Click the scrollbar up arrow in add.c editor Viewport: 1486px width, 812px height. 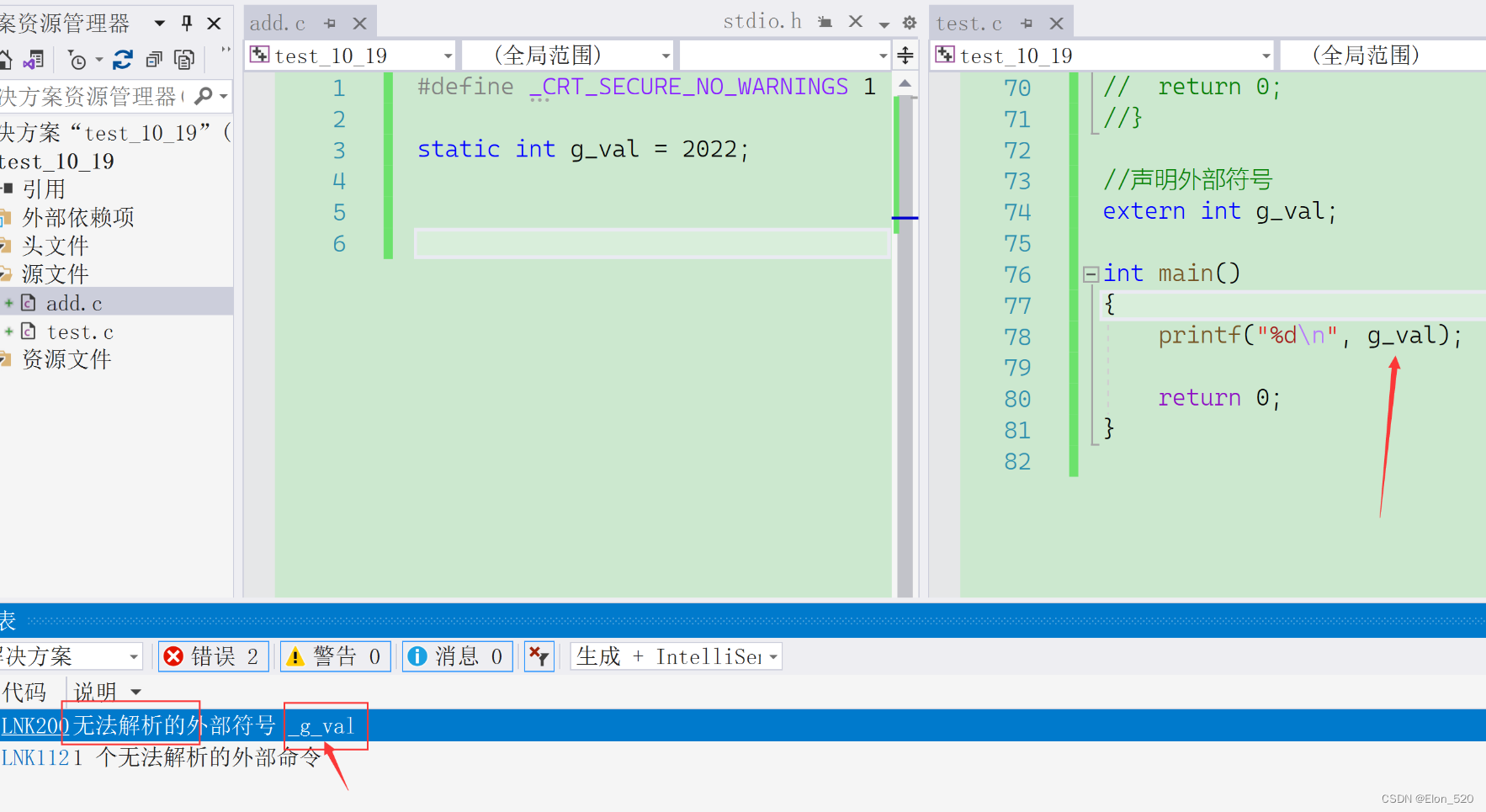905,83
